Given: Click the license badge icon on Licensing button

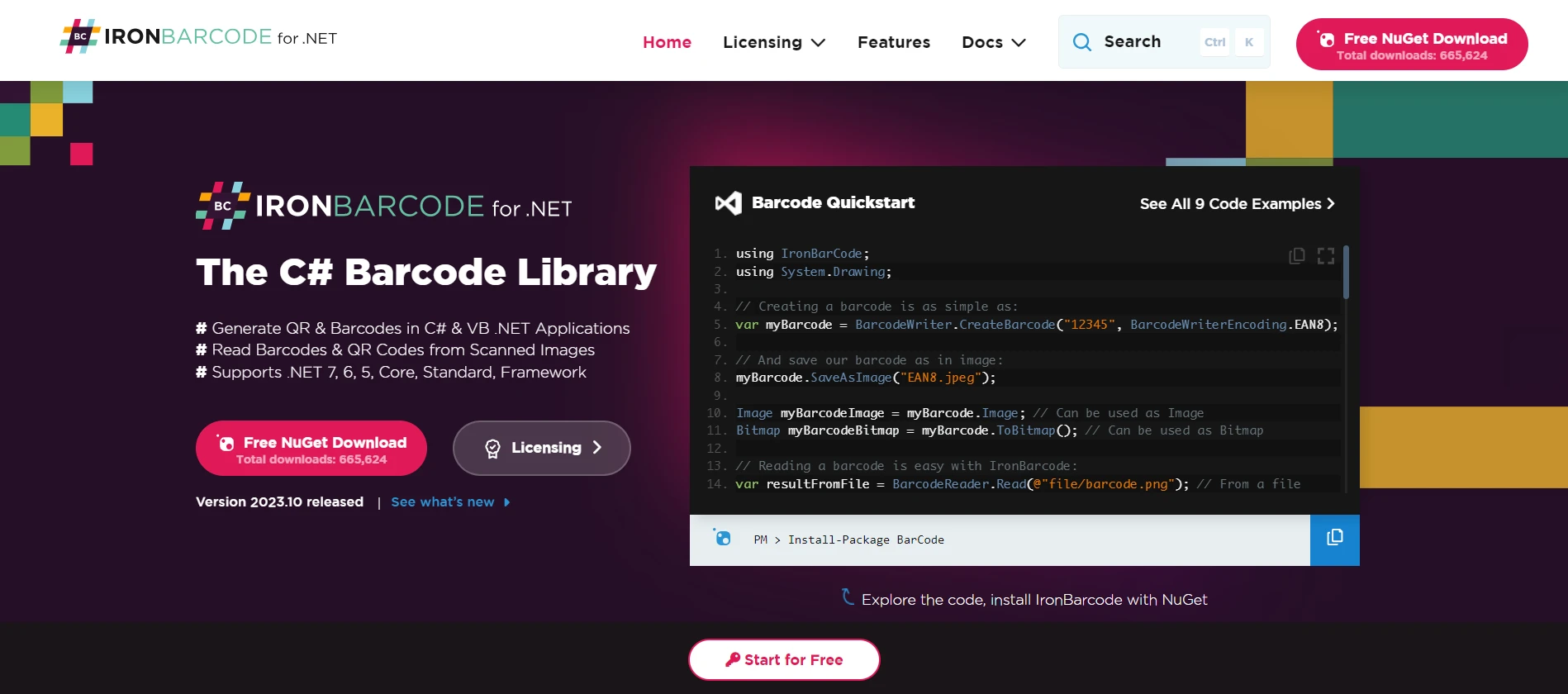Looking at the screenshot, I should 492,449.
